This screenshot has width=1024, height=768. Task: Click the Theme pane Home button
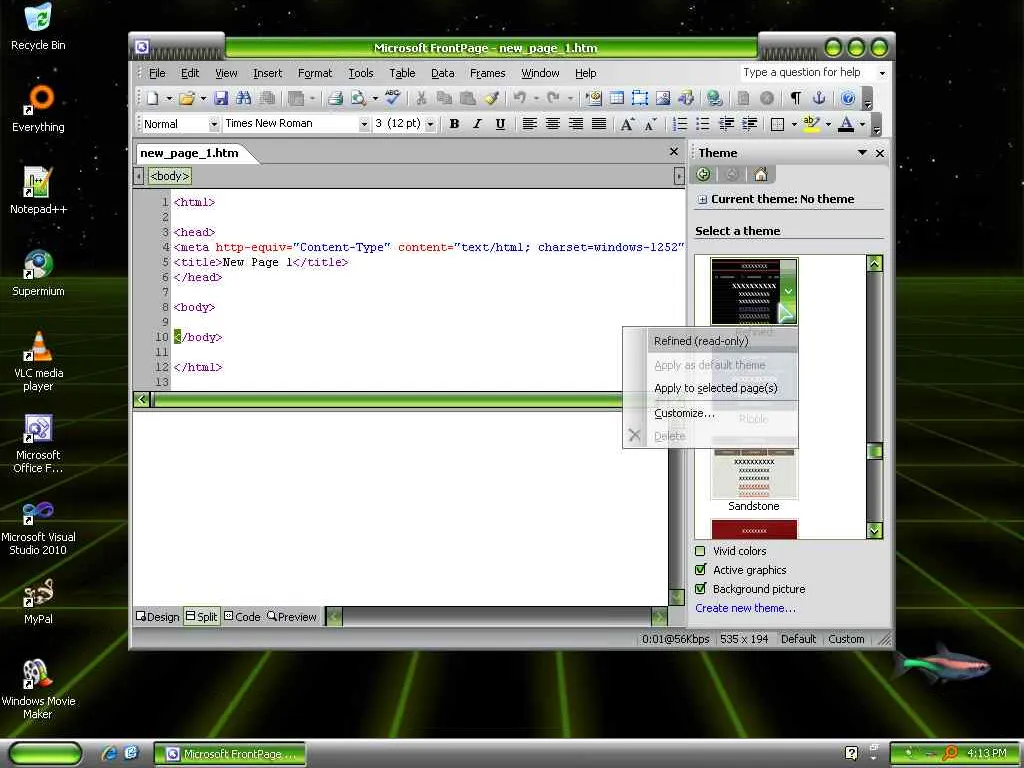[760, 174]
